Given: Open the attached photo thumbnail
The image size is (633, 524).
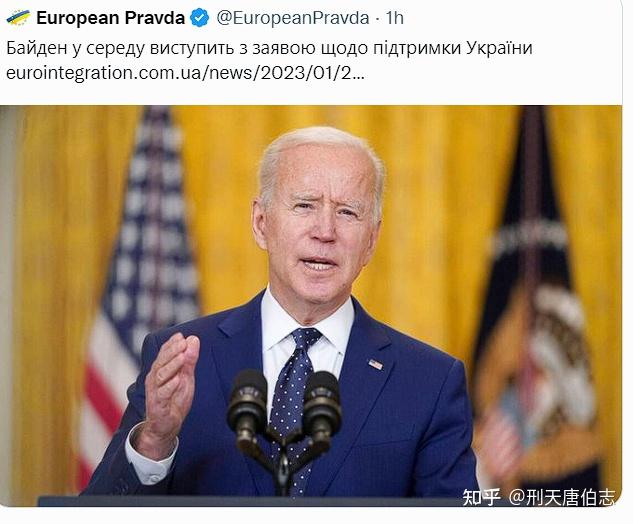Looking at the screenshot, I should coord(311,306).
